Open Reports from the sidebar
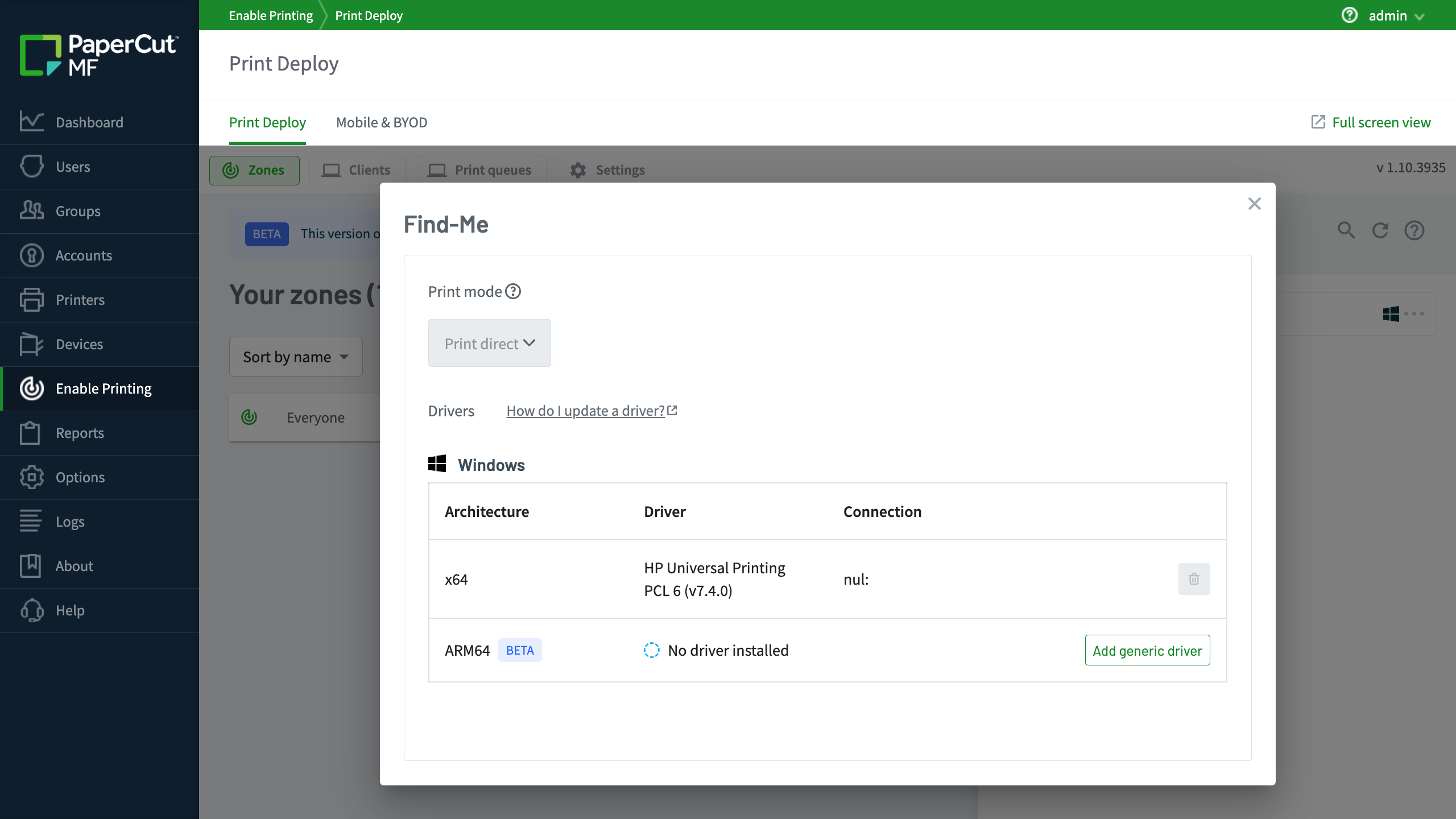Screen dimensions: 1456x819 click(100, 433)
